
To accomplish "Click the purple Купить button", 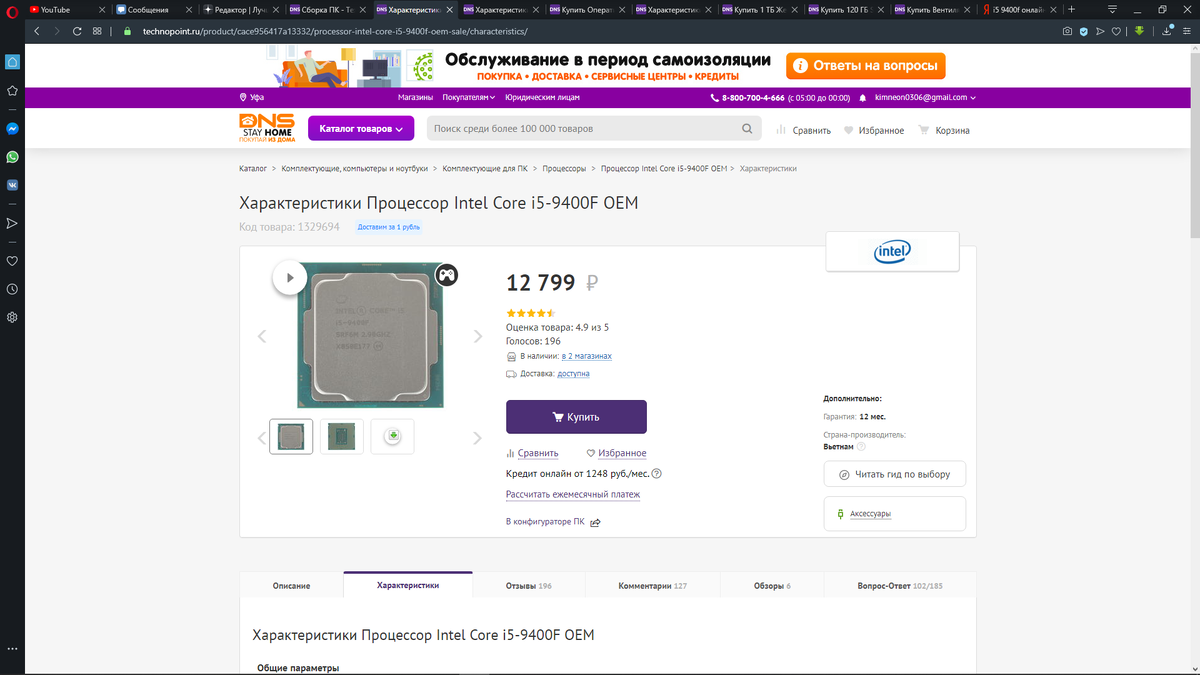I will (x=576, y=417).
